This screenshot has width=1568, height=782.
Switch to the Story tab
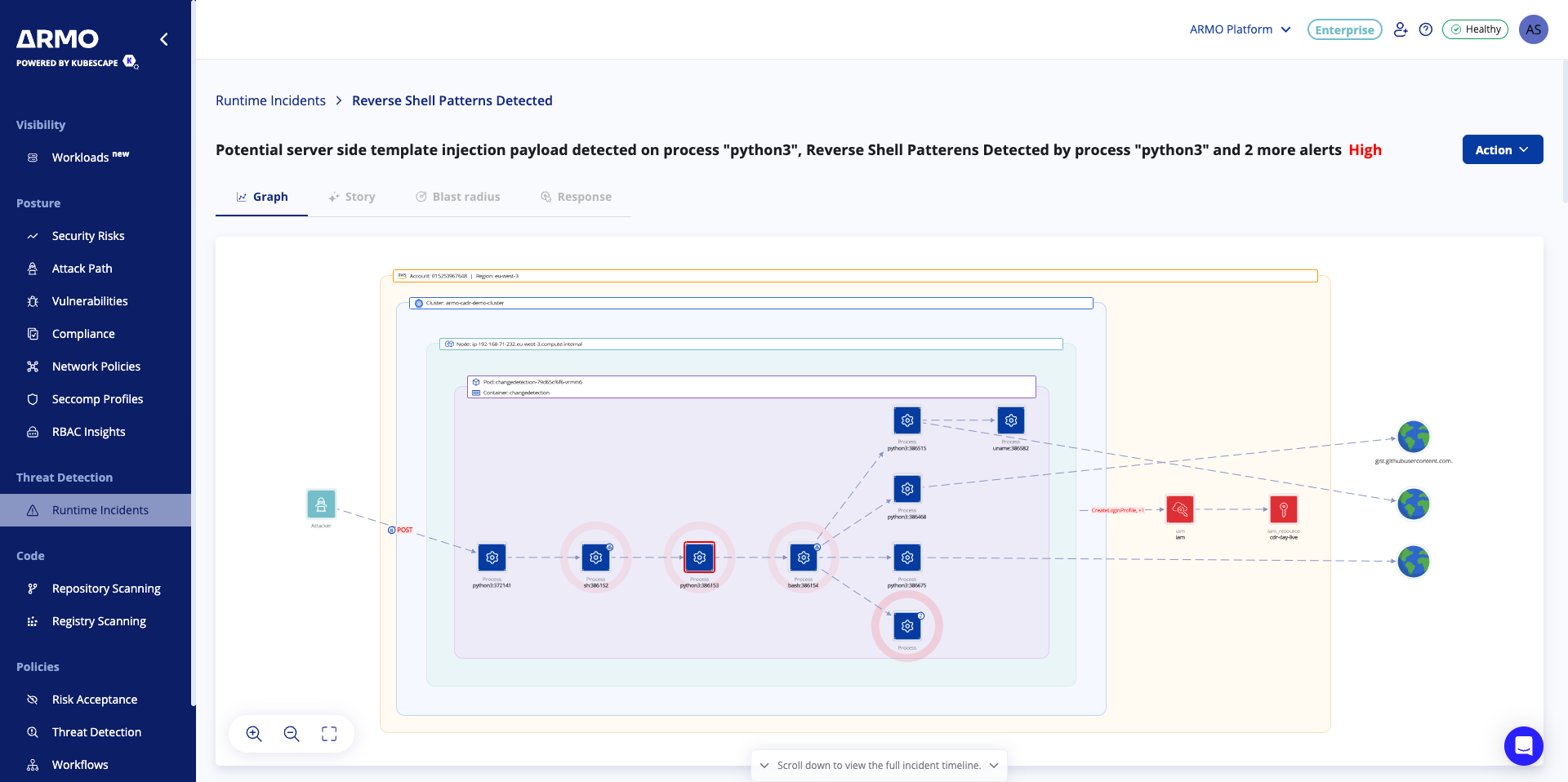click(x=352, y=197)
